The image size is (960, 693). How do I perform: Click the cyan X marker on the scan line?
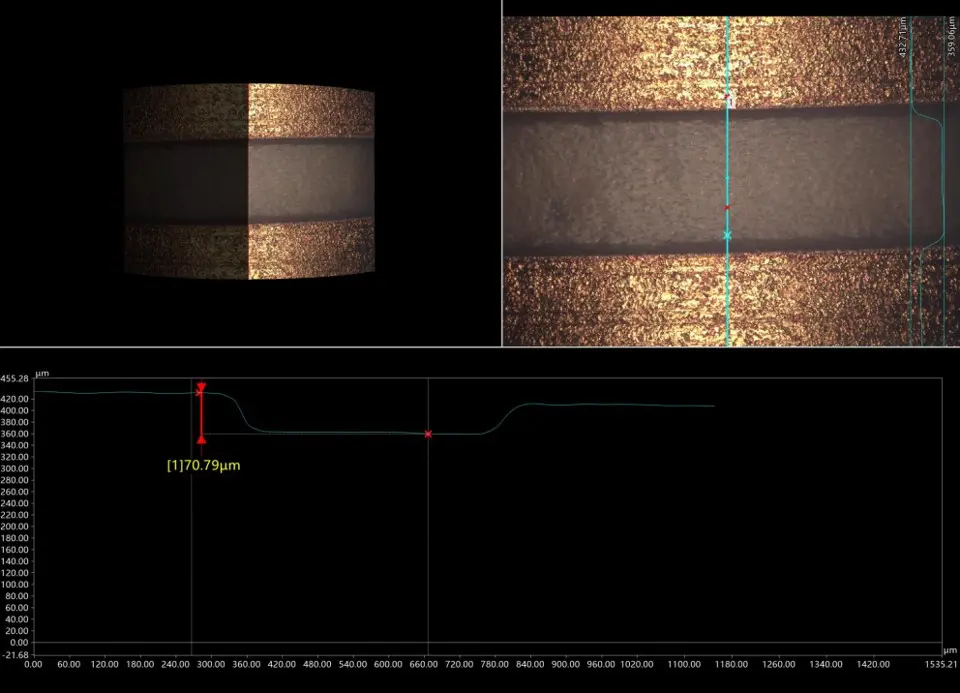[x=727, y=235]
